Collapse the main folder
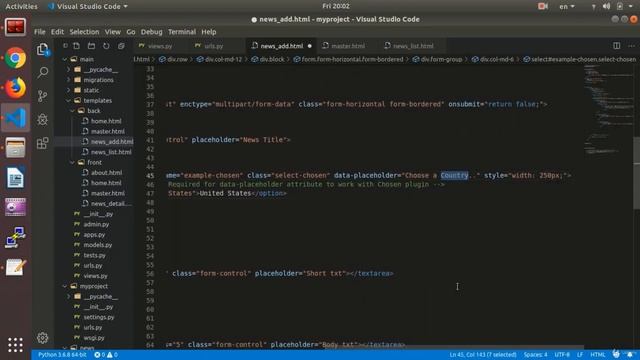 click(x=65, y=59)
